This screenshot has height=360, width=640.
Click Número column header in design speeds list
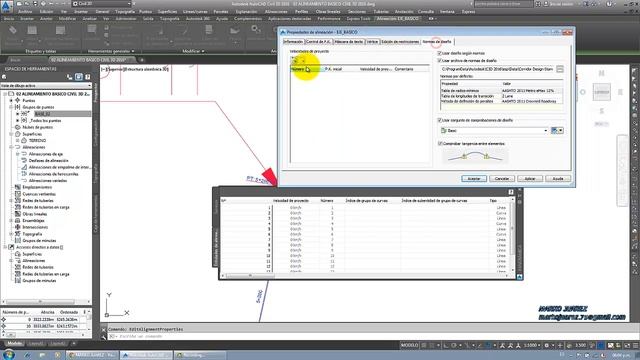click(x=307, y=69)
